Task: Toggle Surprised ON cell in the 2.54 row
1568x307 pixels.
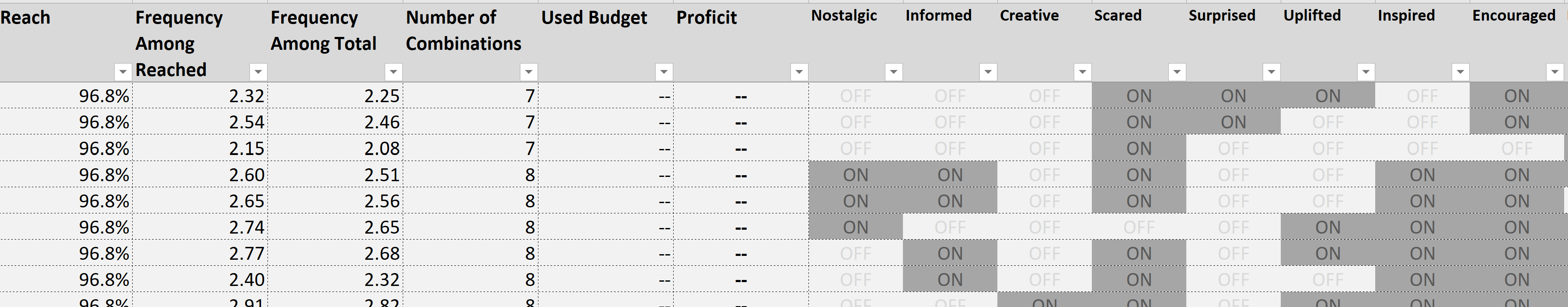Action: [x=1233, y=122]
